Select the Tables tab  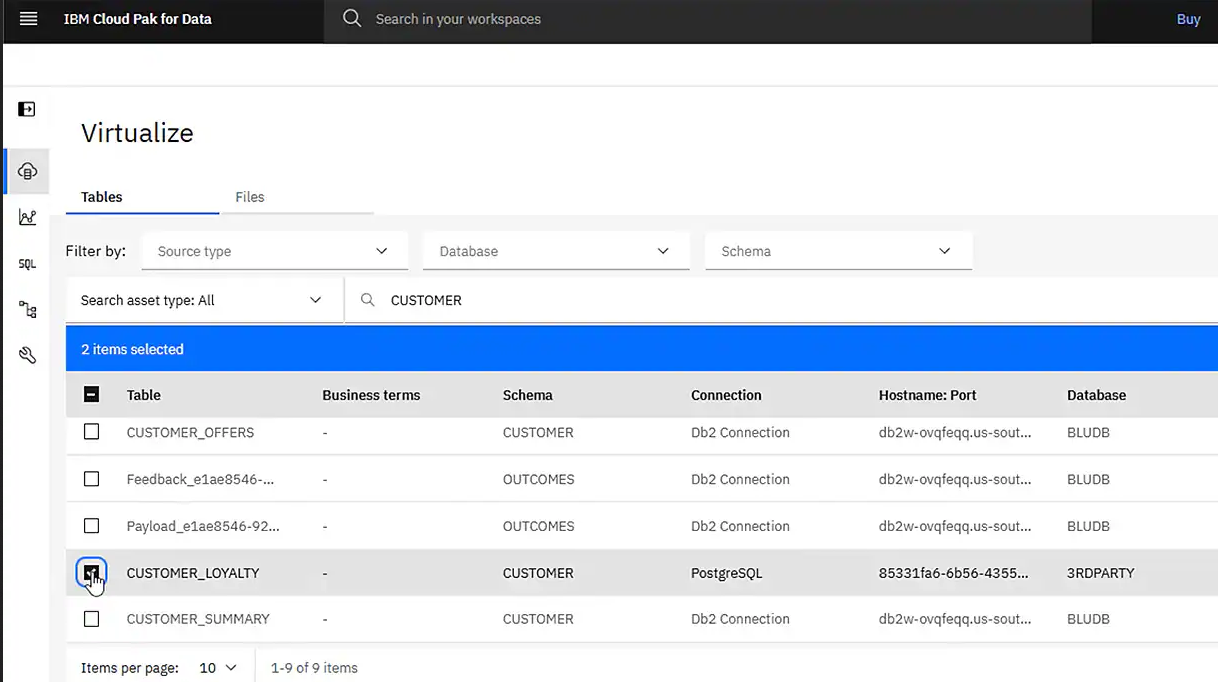point(101,197)
